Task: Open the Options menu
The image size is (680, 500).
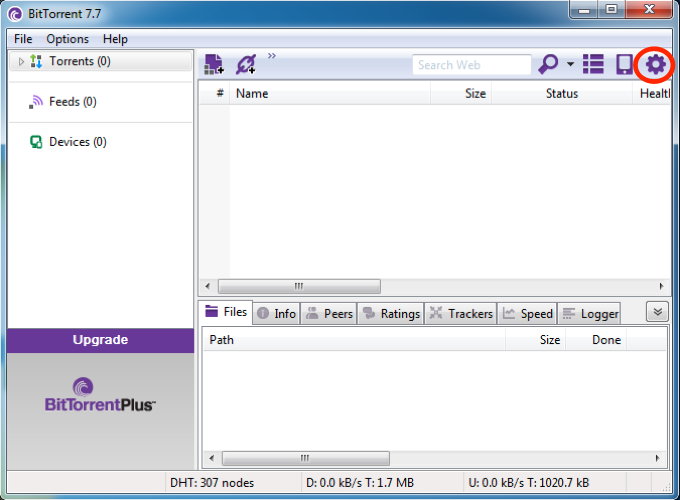Action: click(67, 39)
